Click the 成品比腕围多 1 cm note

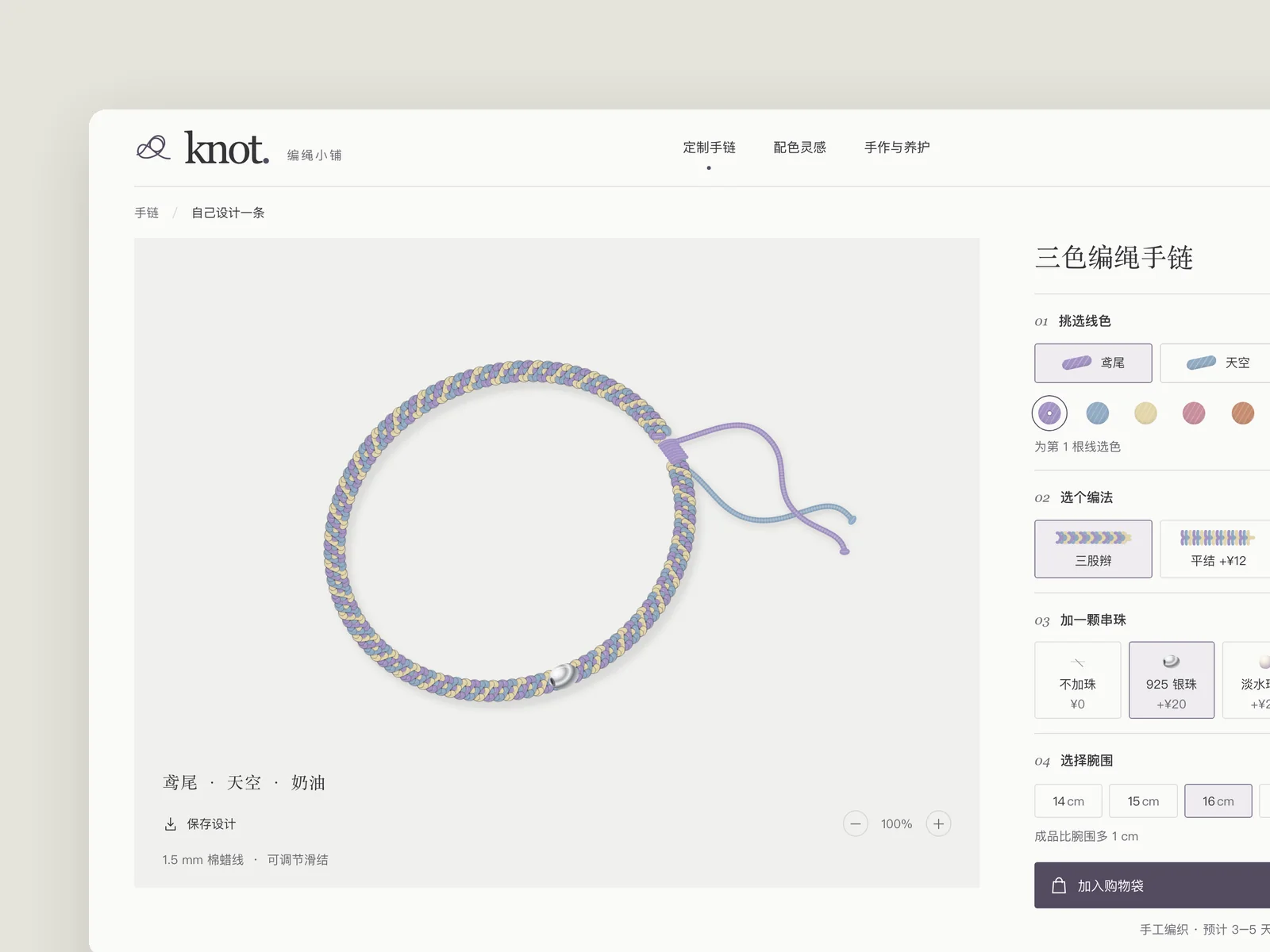[x=1086, y=836]
